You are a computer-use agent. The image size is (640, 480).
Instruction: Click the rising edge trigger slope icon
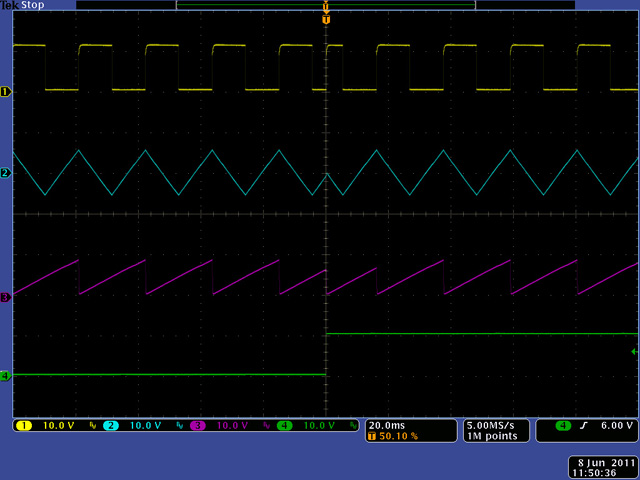(x=584, y=425)
